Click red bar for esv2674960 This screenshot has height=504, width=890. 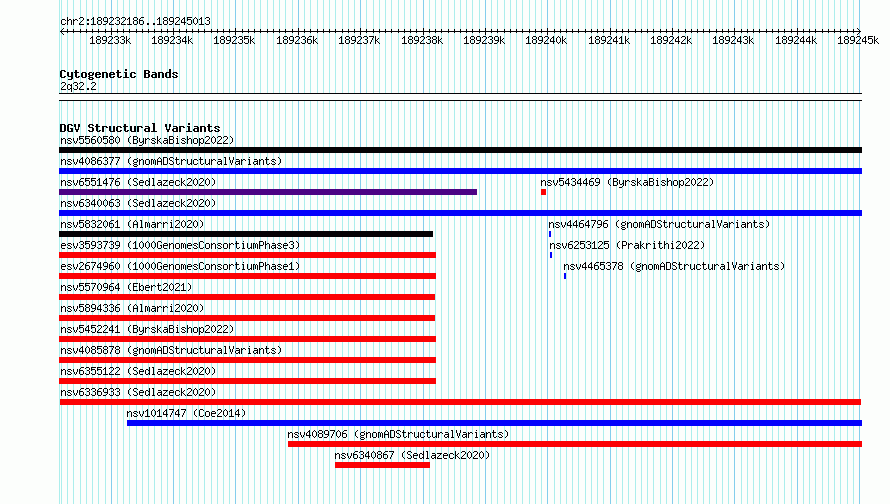(247, 276)
